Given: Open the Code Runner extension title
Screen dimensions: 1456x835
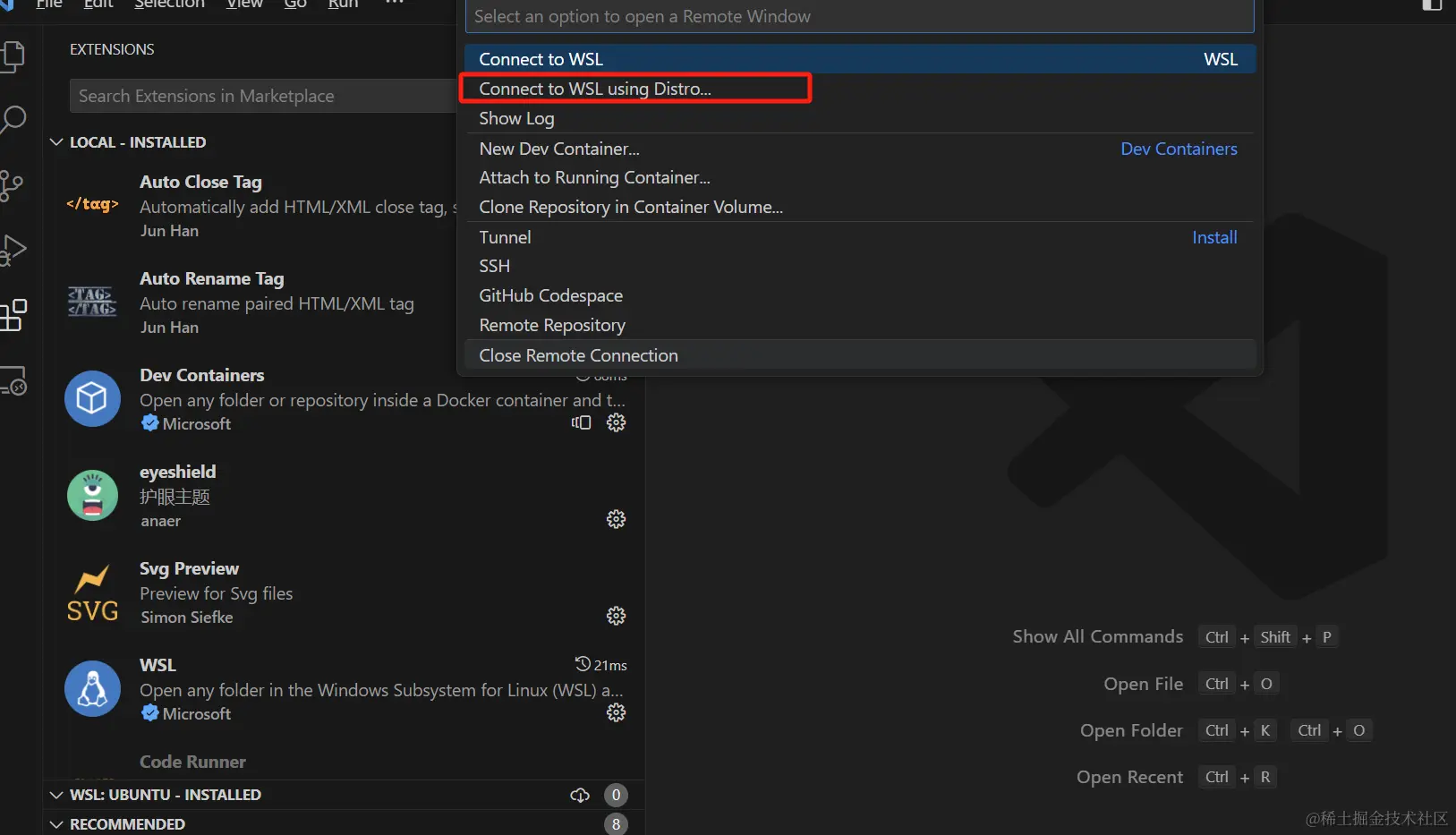Looking at the screenshot, I should (x=192, y=762).
